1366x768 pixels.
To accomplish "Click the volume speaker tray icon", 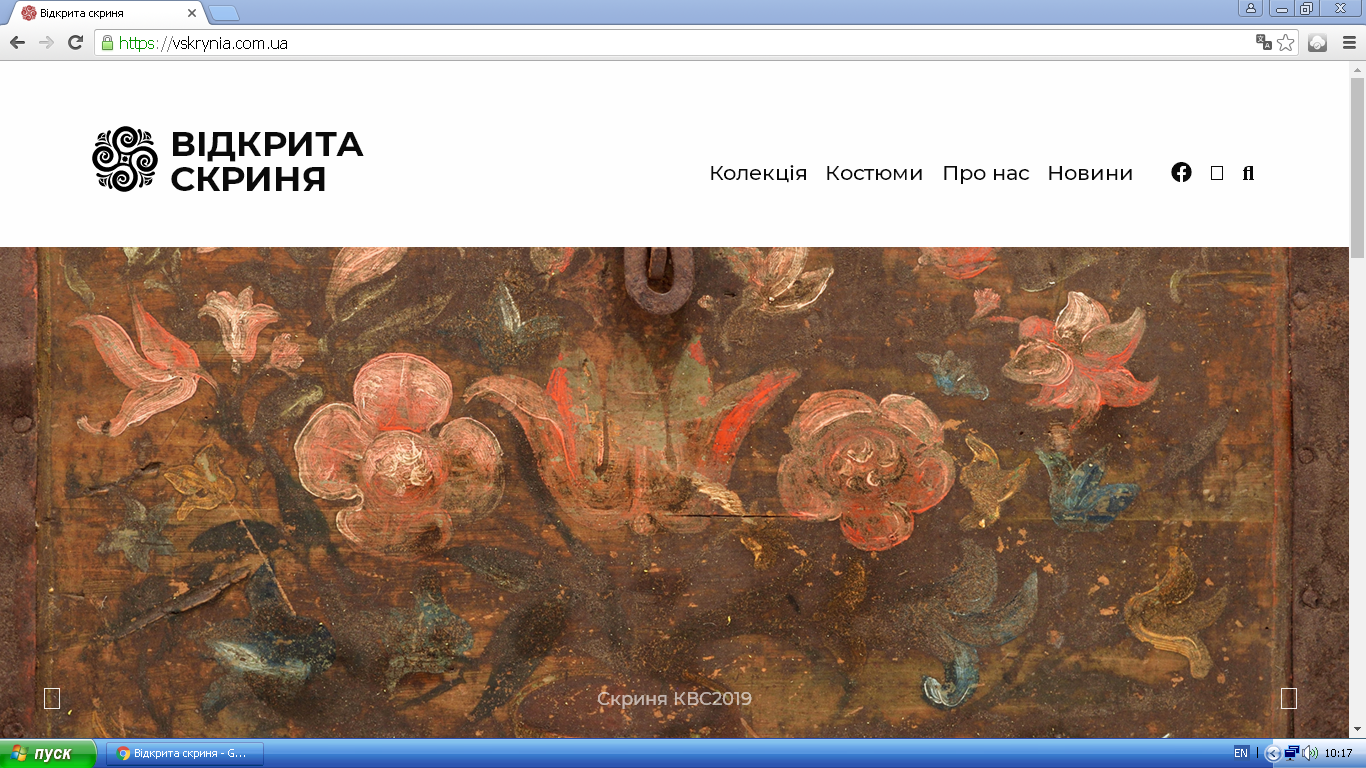I will [1310, 753].
